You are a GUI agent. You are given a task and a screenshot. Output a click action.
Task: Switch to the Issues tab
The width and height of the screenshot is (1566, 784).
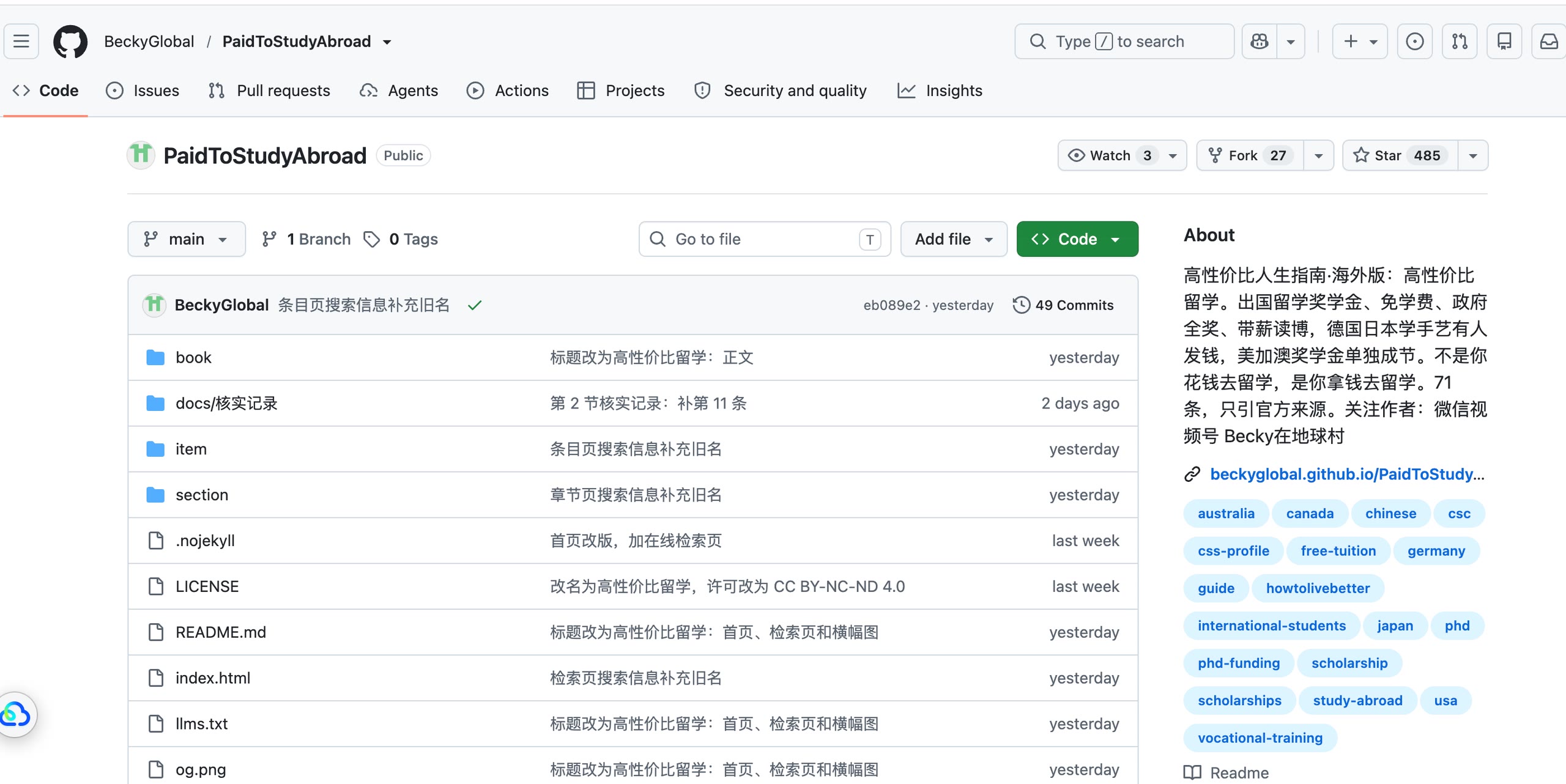(x=143, y=91)
